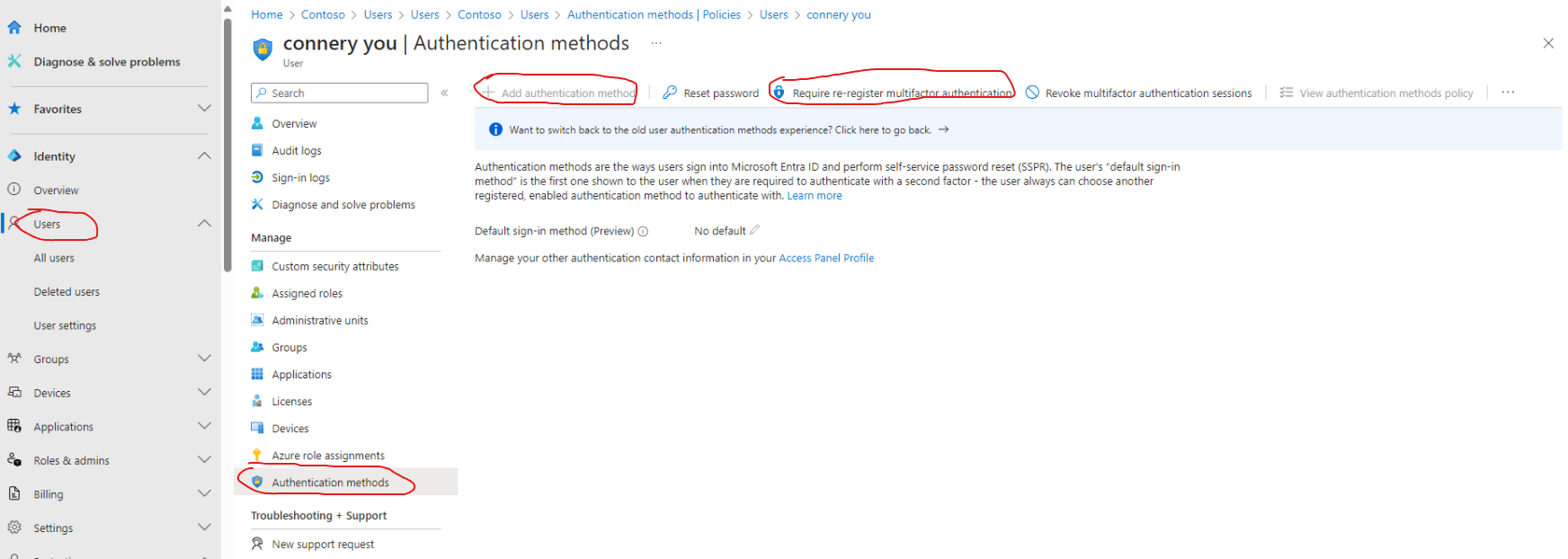Open Deleted users in sidebar
Viewport: 1568px width, 559px height.
pos(67,292)
